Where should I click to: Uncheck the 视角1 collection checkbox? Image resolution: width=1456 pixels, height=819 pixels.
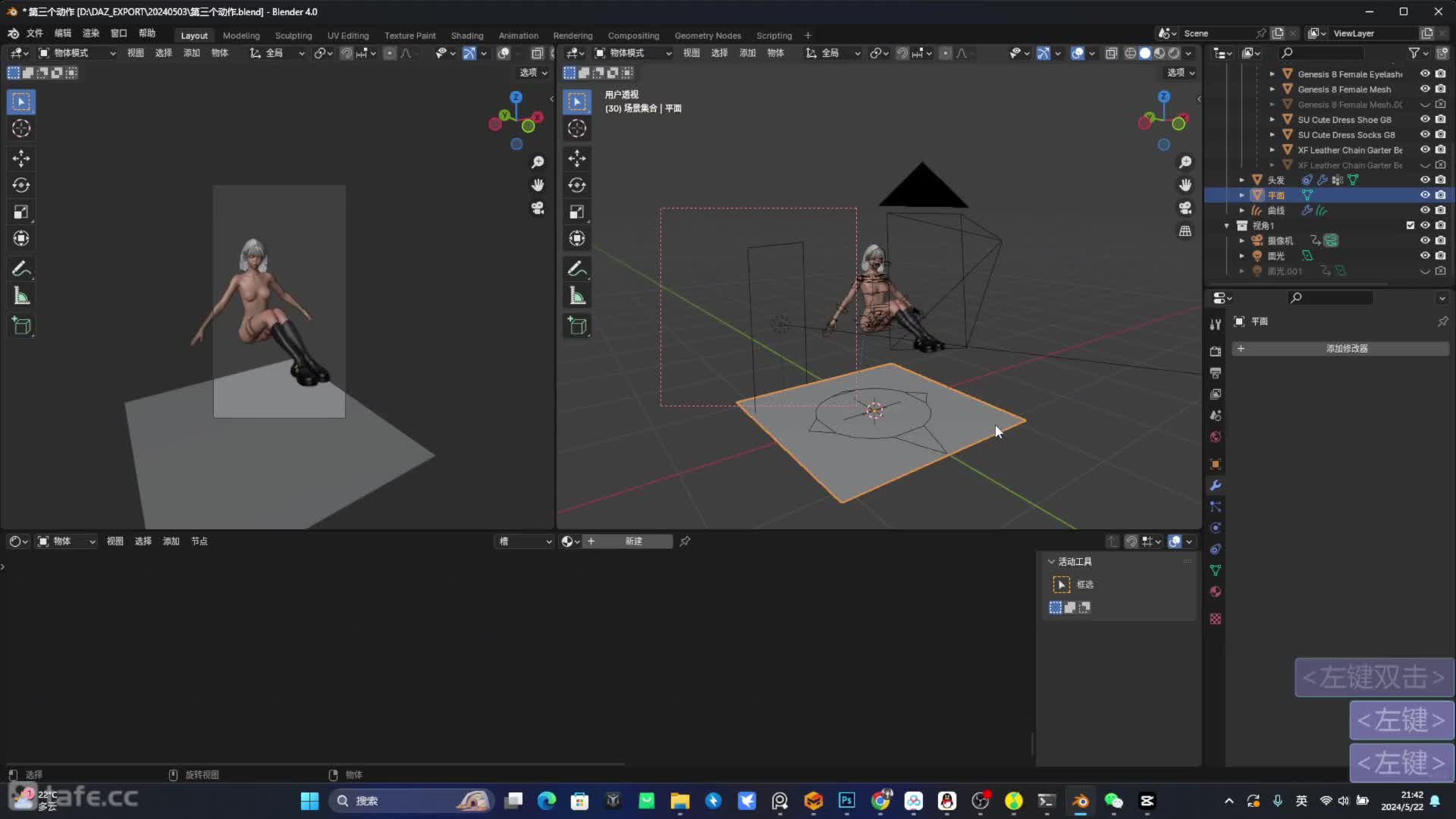pyautogui.click(x=1410, y=225)
